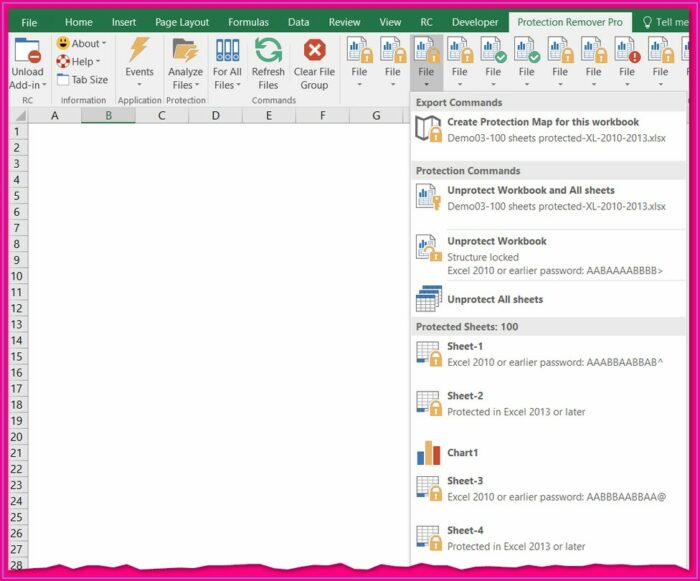Viewport: 700px width, 581px height.
Task: Click the Unload Add-in icon
Action: point(28,50)
